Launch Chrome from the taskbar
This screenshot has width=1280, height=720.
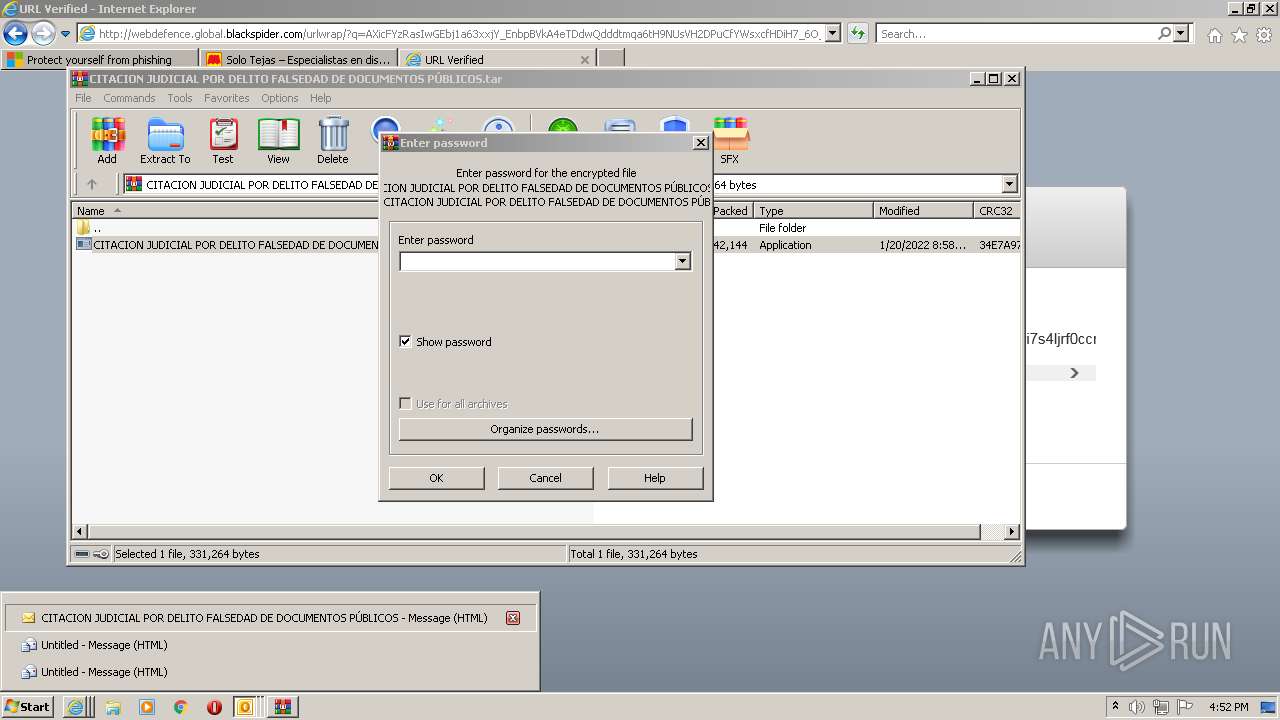click(x=181, y=707)
